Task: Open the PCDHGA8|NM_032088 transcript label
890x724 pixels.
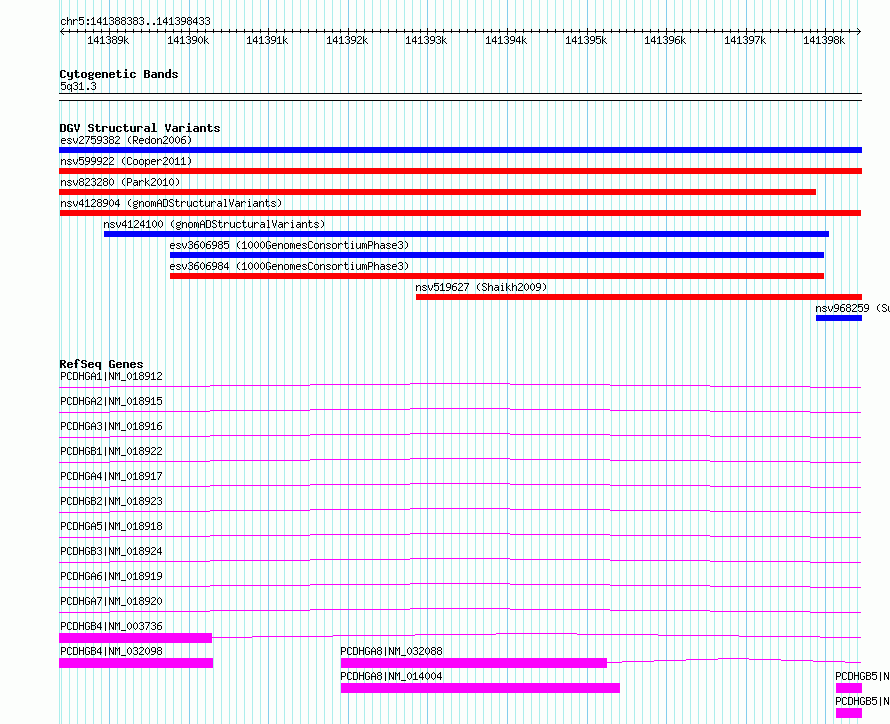Action: 391,651
